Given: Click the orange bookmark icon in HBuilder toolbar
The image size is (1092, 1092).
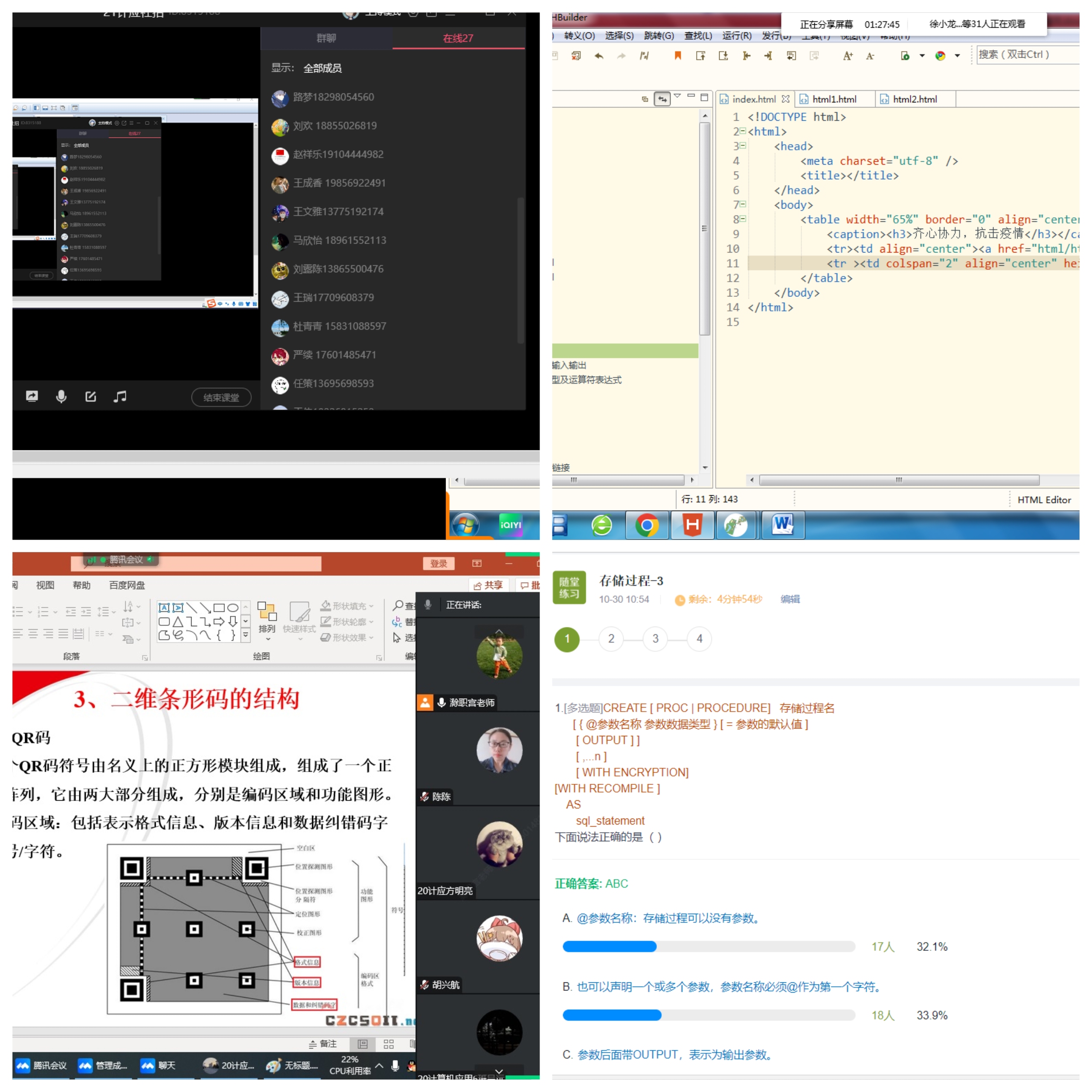Looking at the screenshot, I should click(678, 55).
